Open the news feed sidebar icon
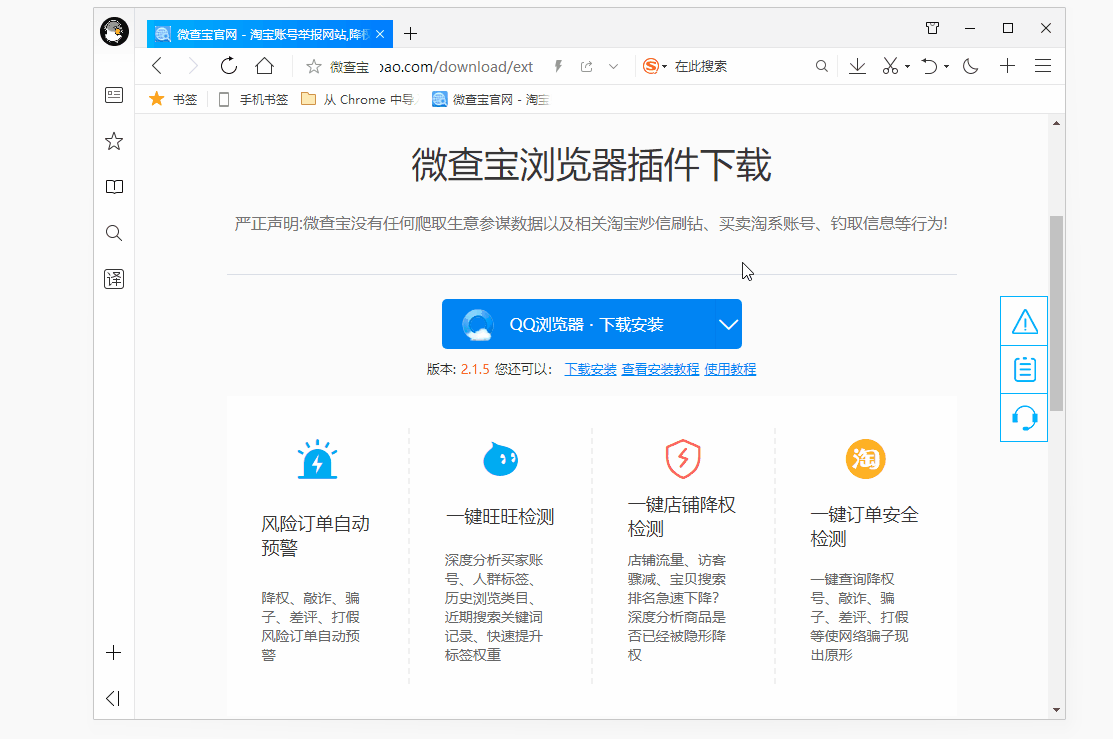The image size is (1113, 739). [114, 95]
